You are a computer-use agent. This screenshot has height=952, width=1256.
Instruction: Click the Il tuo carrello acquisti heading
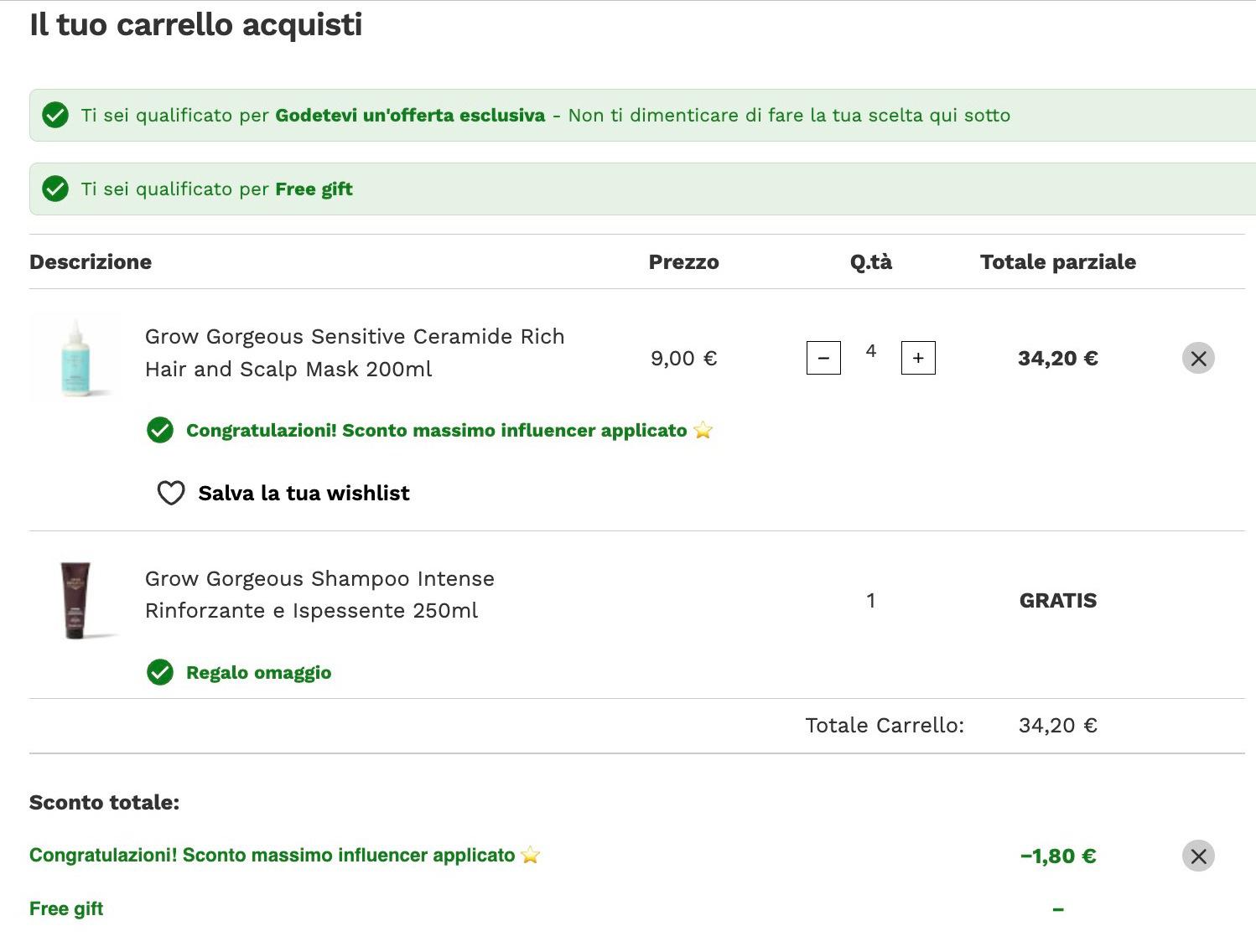click(196, 24)
